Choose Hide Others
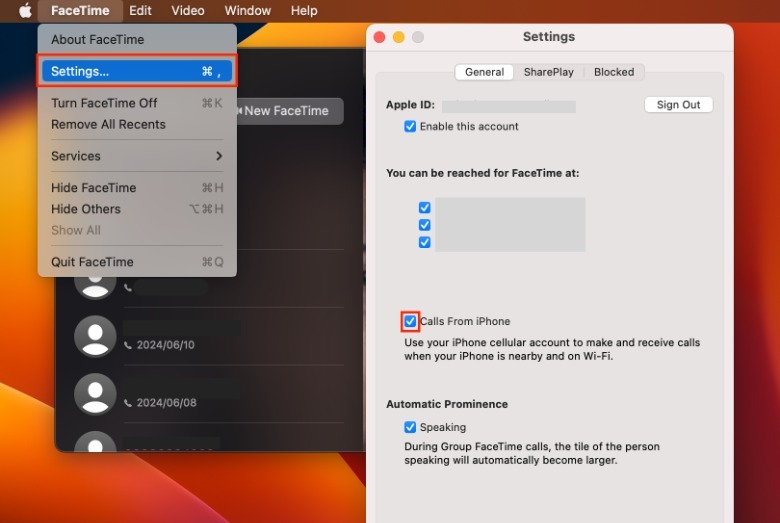The image size is (780, 523). click(137, 209)
